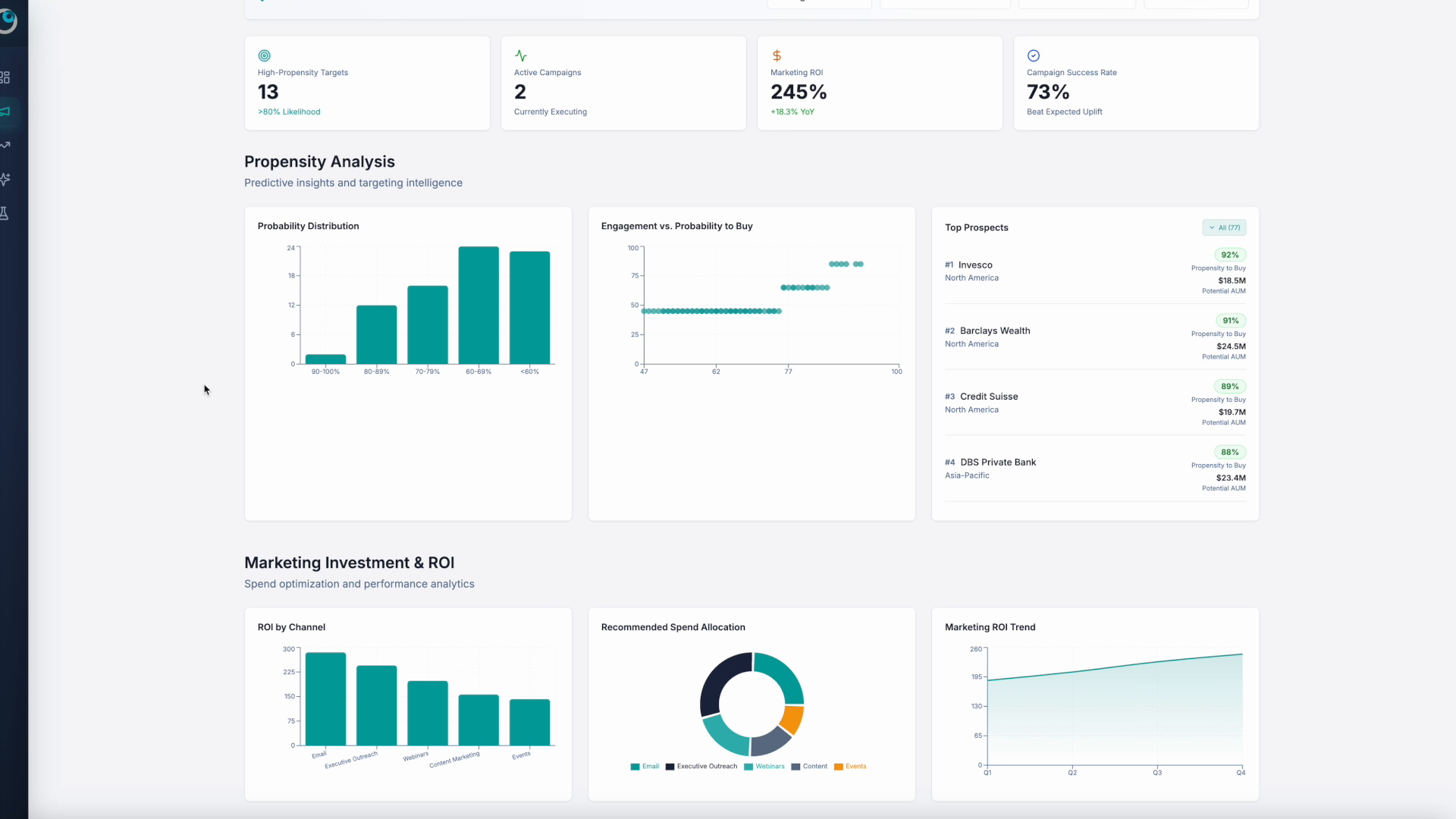1456x819 pixels.
Task: Select the megaphone campaigns sidebar icon
Action: click(6, 111)
